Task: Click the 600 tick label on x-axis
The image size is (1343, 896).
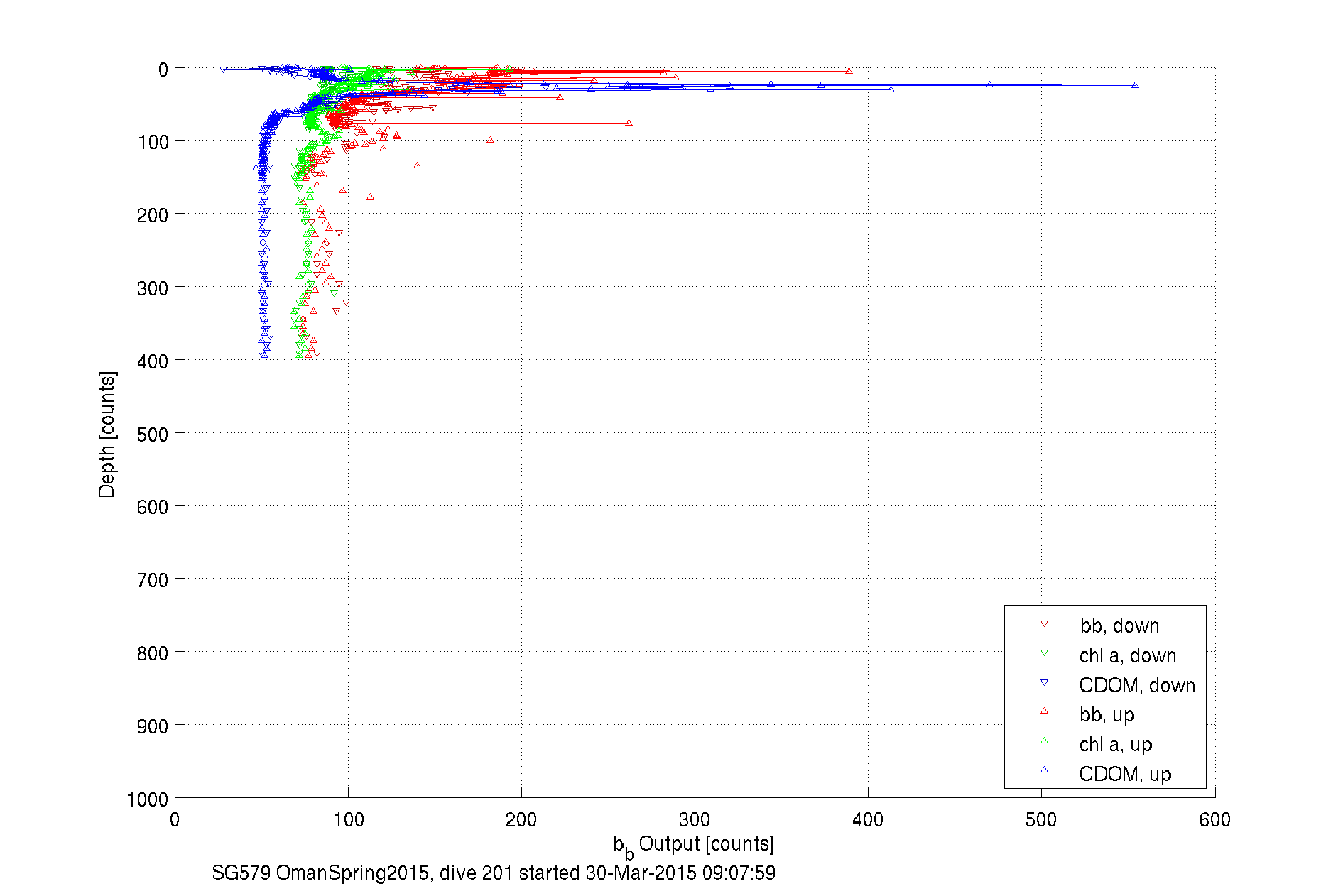Action: click(1214, 820)
